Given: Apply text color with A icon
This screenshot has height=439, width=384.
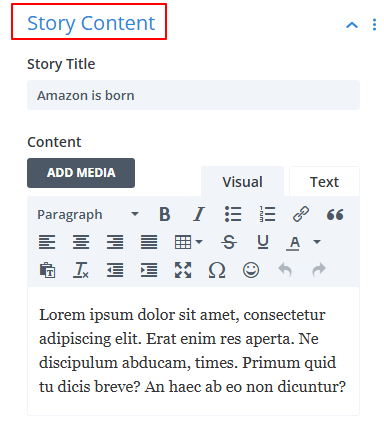Looking at the screenshot, I should tap(294, 243).
